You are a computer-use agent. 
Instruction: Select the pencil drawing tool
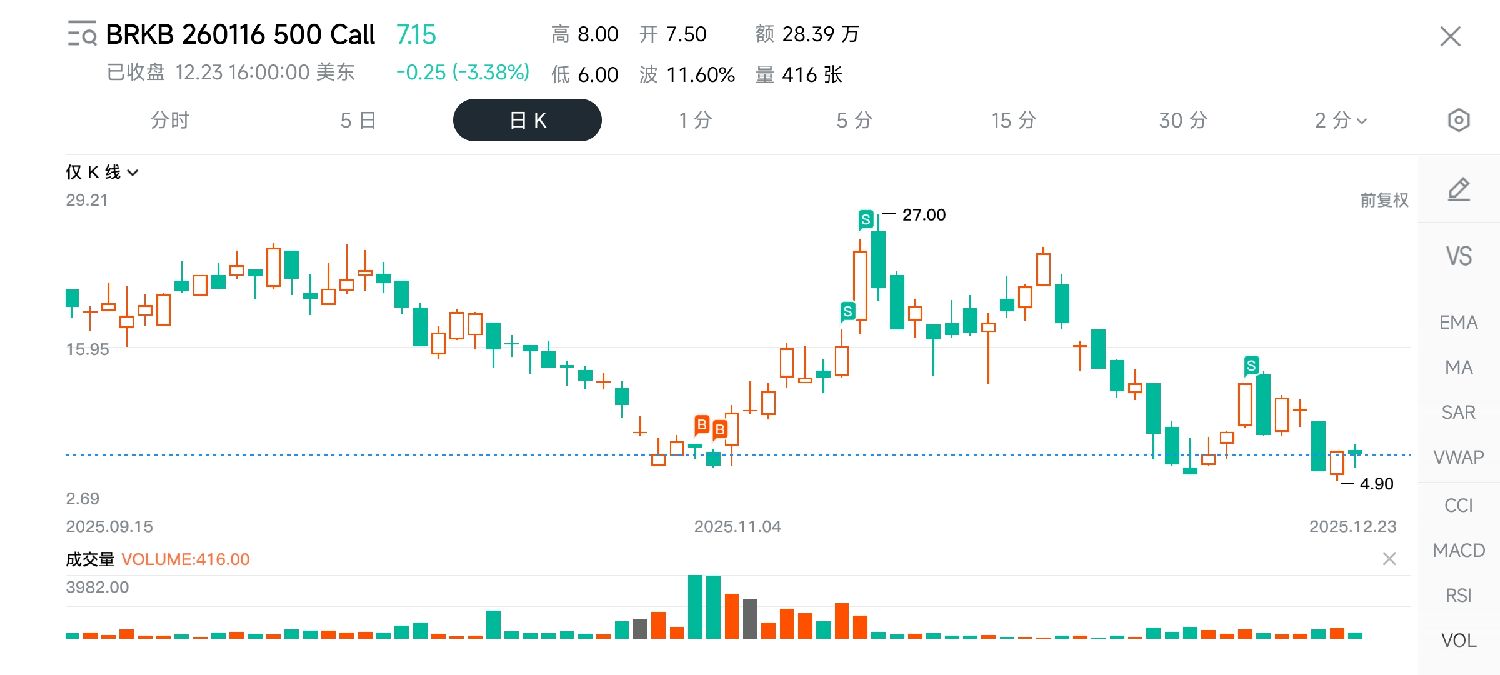(x=1458, y=189)
